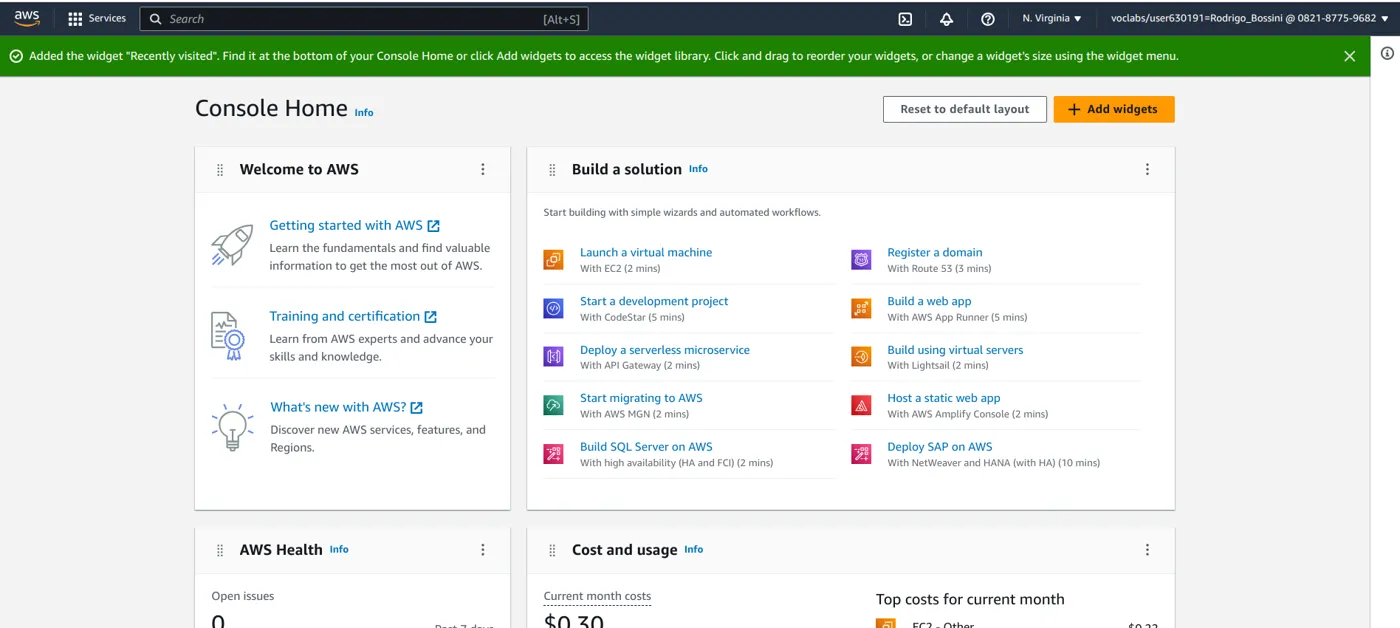
Task: Open Launch a virtual machine link
Action: click(x=646, y=253)
